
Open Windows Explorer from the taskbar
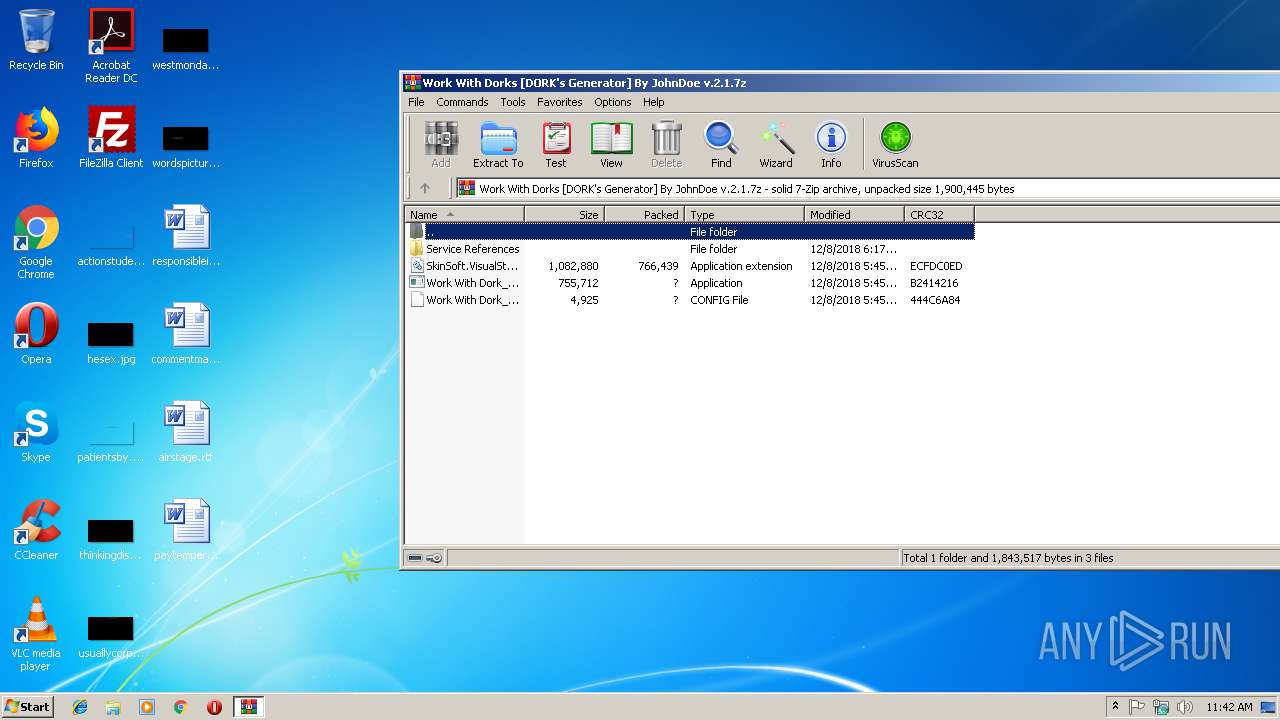click(113, 707)
